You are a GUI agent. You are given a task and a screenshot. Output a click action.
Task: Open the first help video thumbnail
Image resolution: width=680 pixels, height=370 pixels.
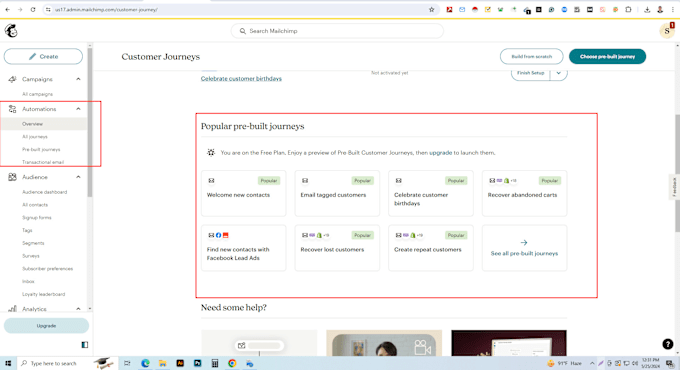[x=259, y=343]
